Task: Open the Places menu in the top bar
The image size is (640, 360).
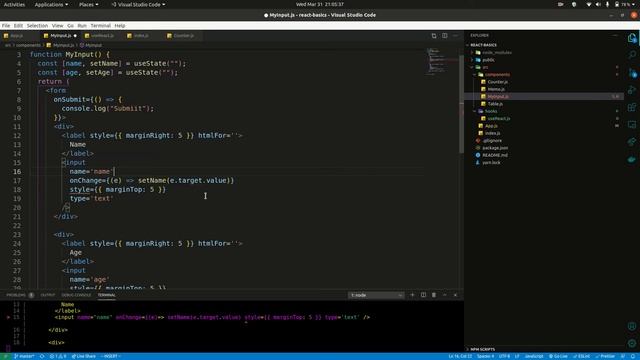Action: point(88,4)
